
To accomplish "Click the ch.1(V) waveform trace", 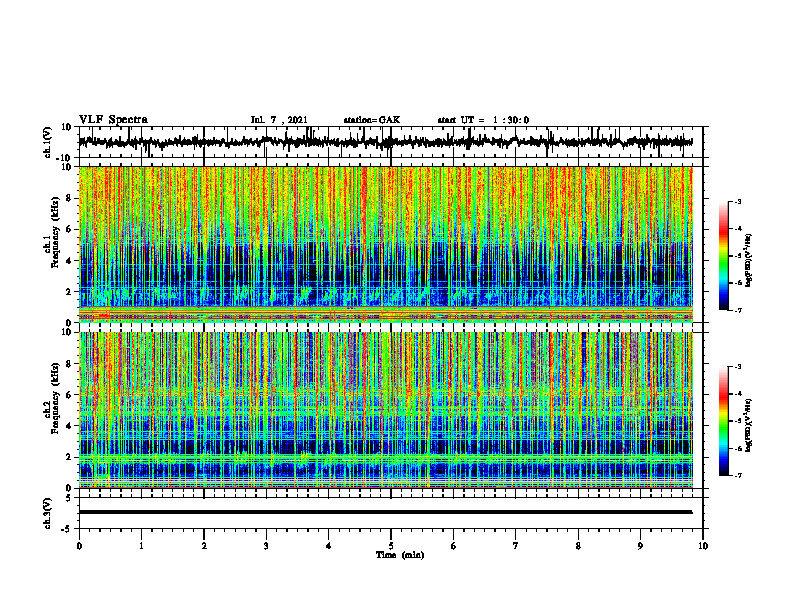I will [x=385, y=142].
